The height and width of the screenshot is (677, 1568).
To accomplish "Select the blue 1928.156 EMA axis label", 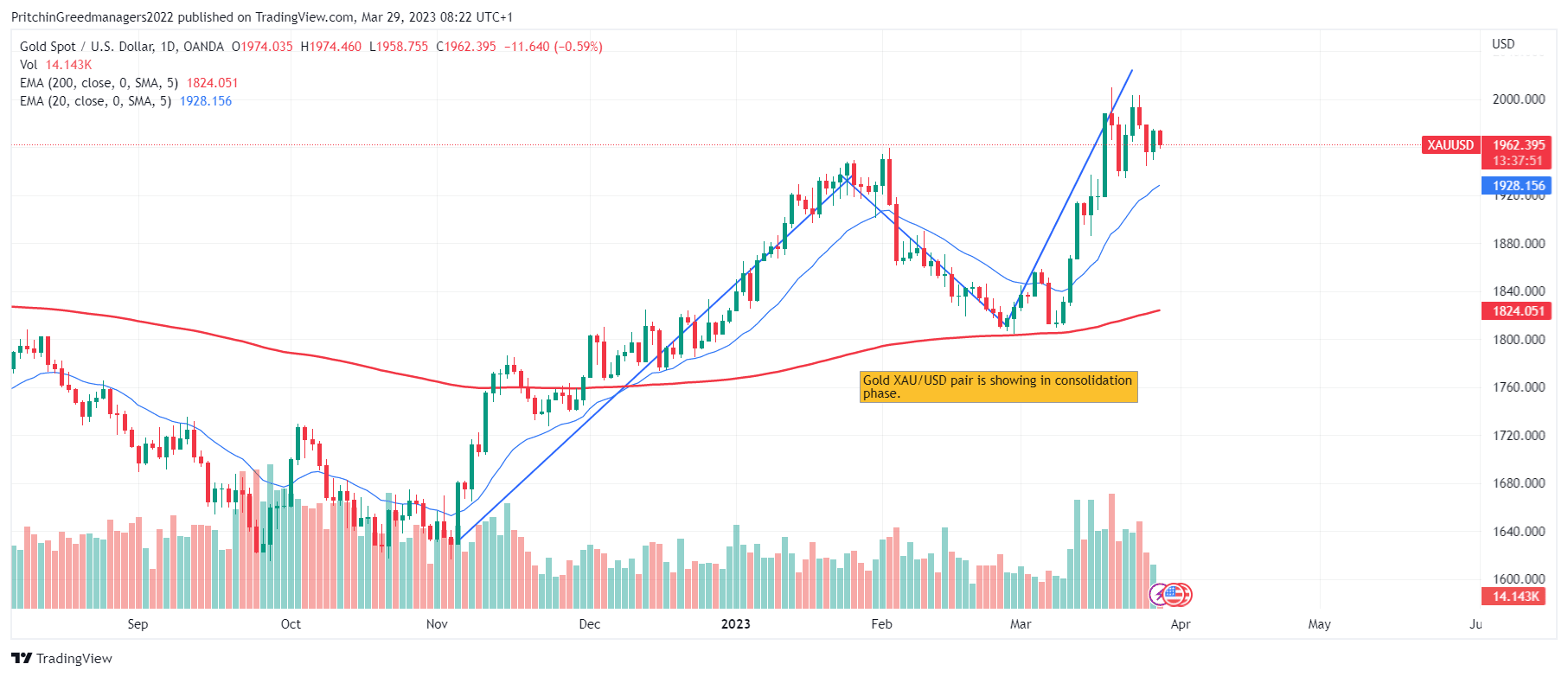I will tap(1517, 186).
